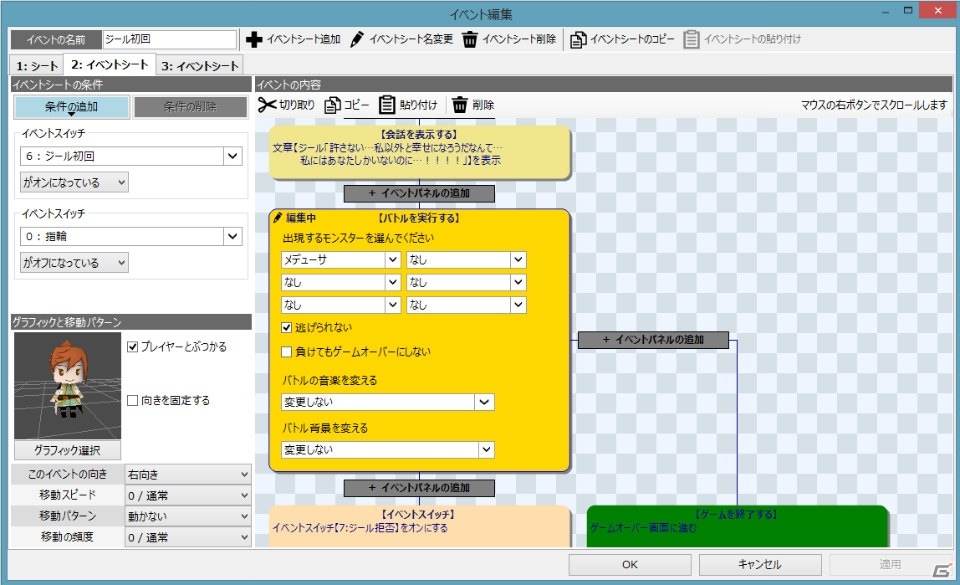
Task: Click イベントシート削除 label in toolbar
Action: [x=519, y=39]
